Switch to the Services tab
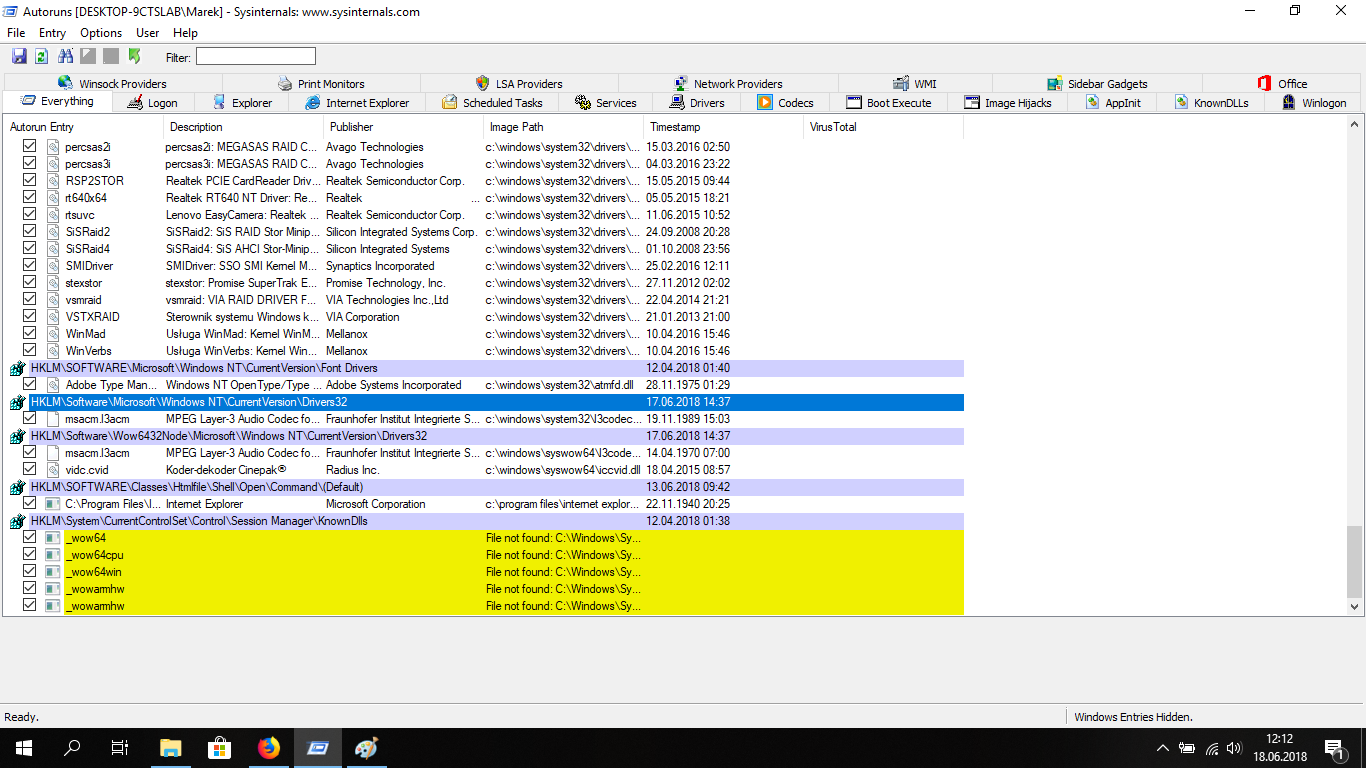Image resolution: width=1366 pixels, height=768 pixels. [x=605, y=103]
